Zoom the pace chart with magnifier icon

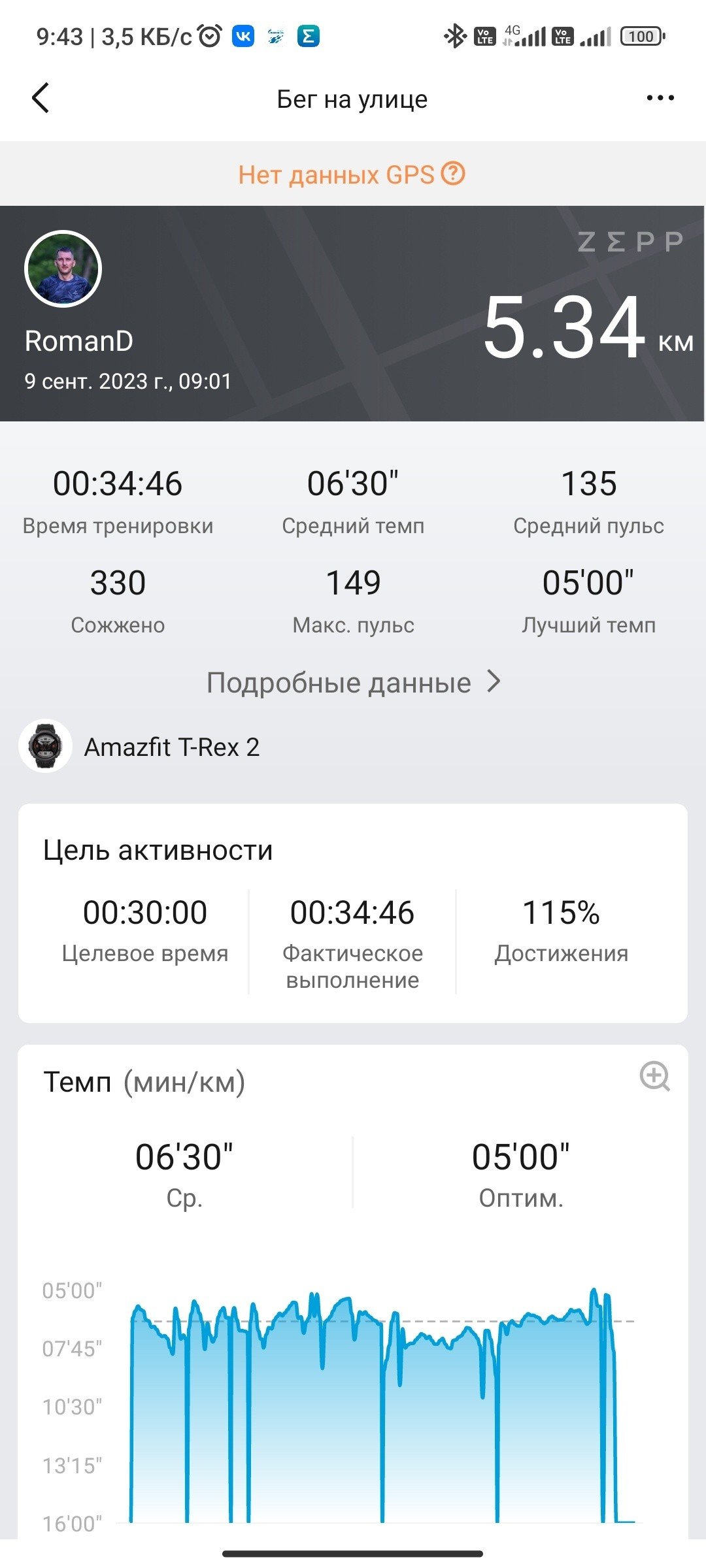pyautogui.click(x=654, y=1076)
